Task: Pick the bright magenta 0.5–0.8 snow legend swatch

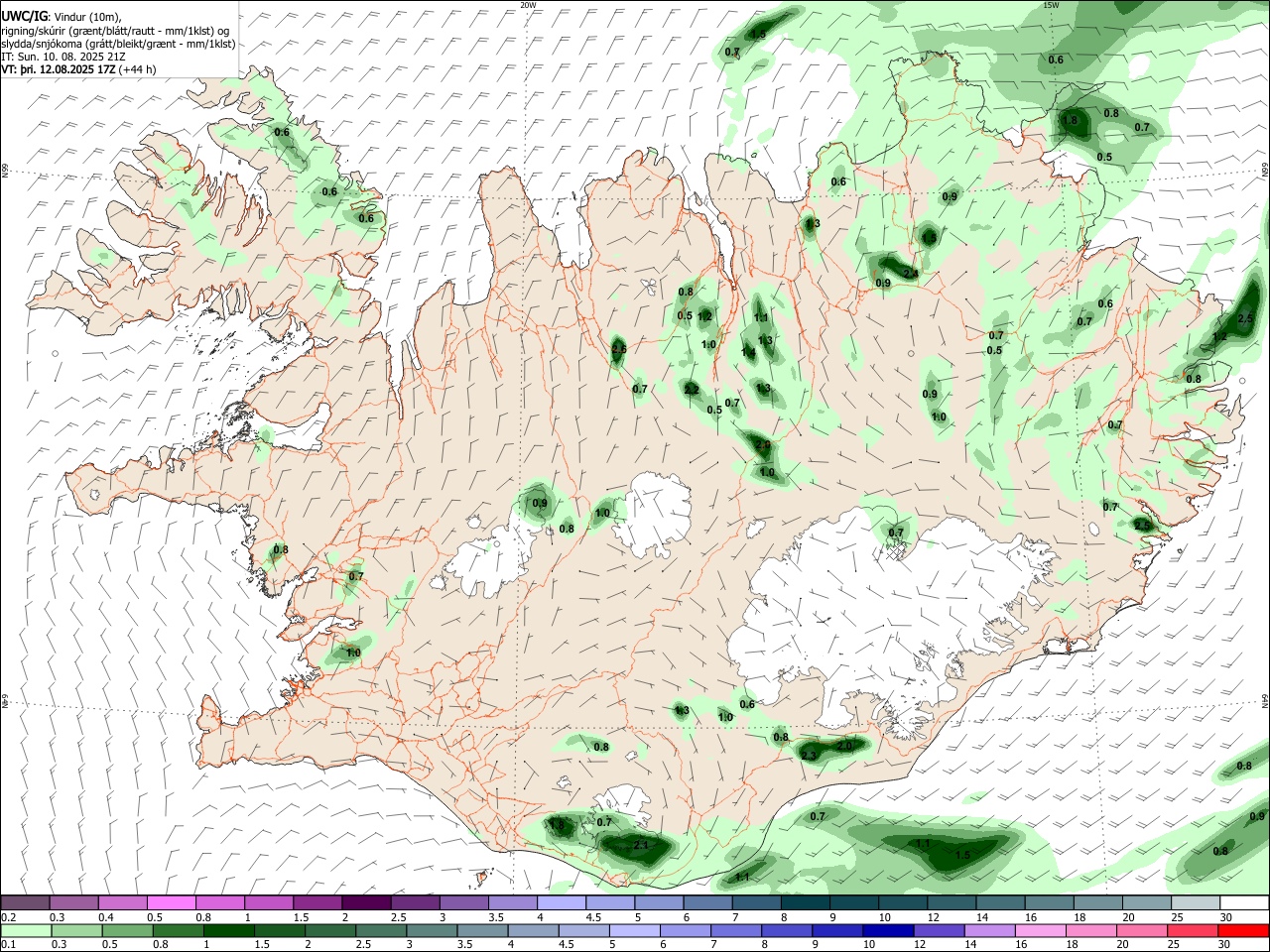Action: click(171, 902)
